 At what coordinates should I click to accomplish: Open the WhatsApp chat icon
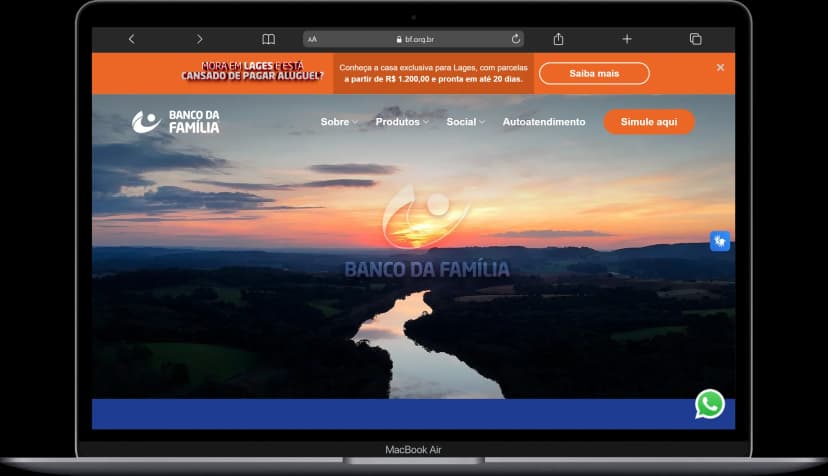point(710,403)
